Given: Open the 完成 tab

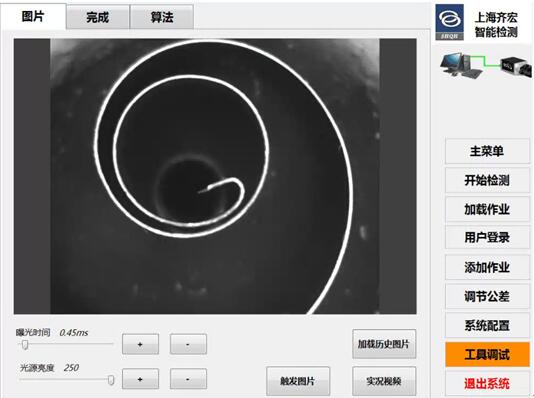Looking at the screenshot, I should pyautogui.click(x=98, y=17).
